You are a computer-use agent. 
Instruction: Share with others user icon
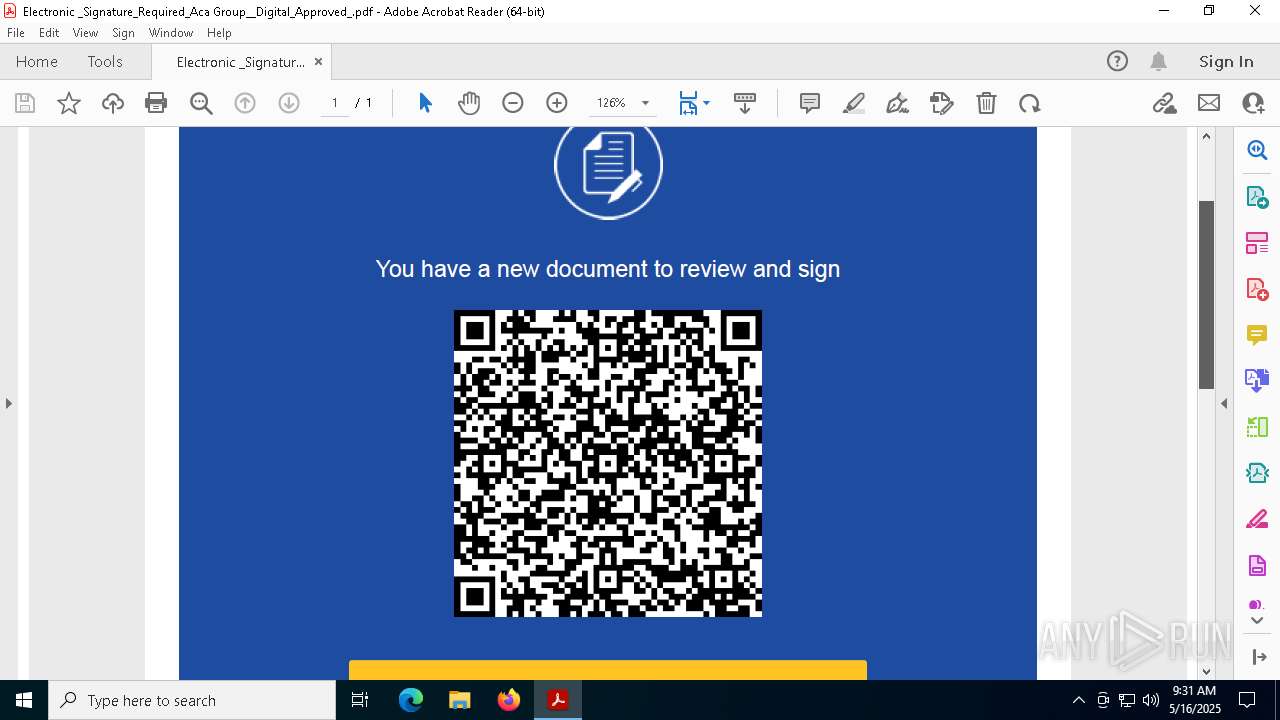tap(1253, 103)
